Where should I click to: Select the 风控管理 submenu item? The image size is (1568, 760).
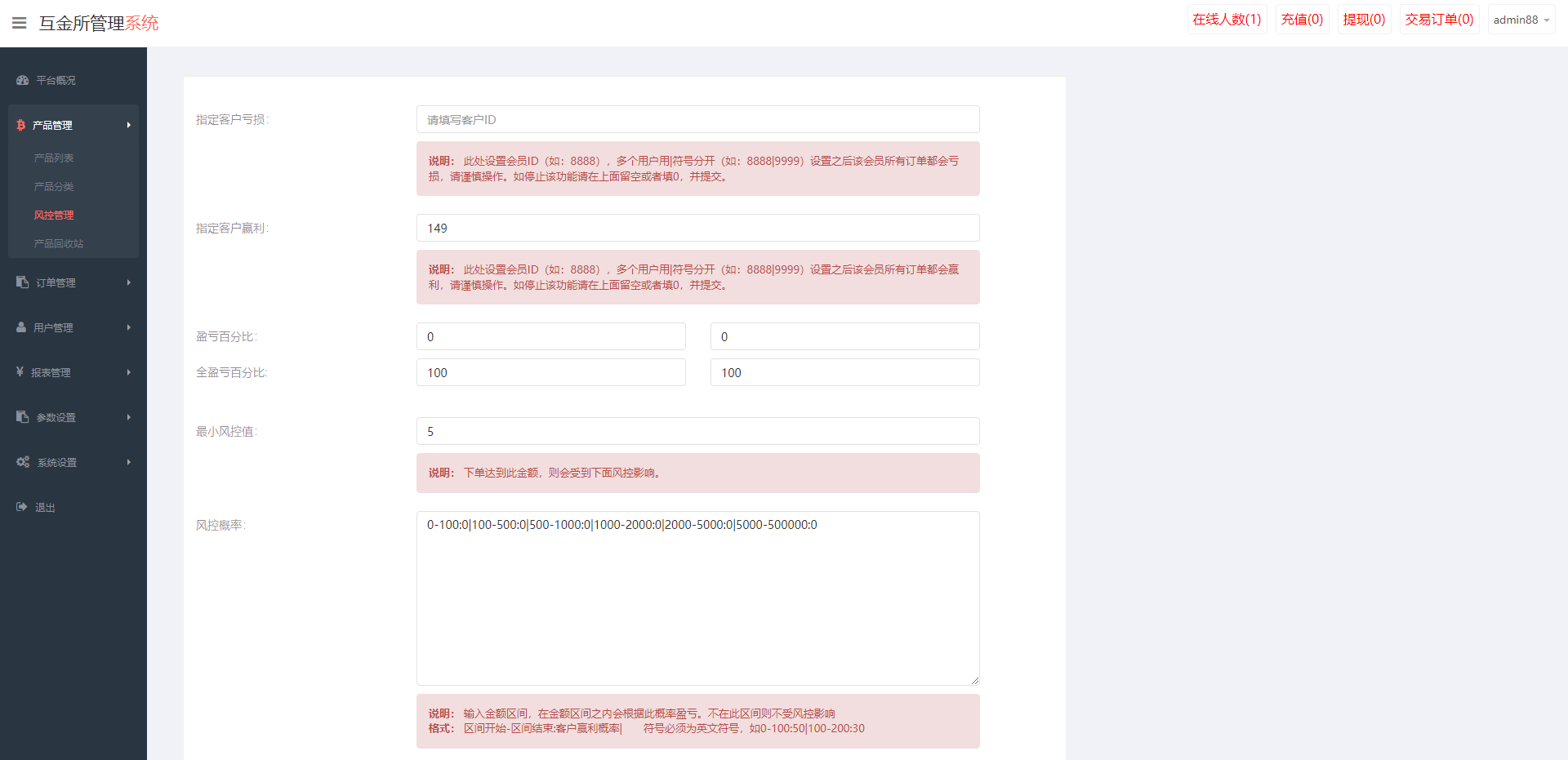54,215
